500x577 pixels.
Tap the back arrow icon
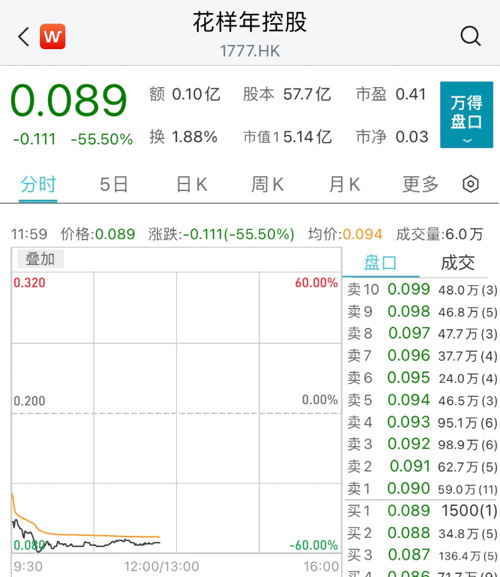coord(24,36)
